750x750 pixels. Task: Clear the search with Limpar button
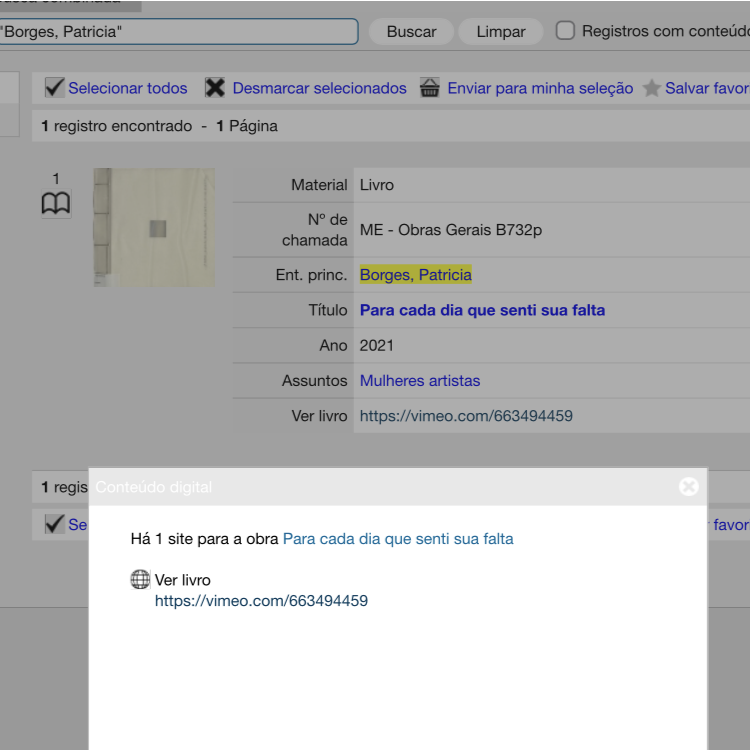click(x=500, y=32)
